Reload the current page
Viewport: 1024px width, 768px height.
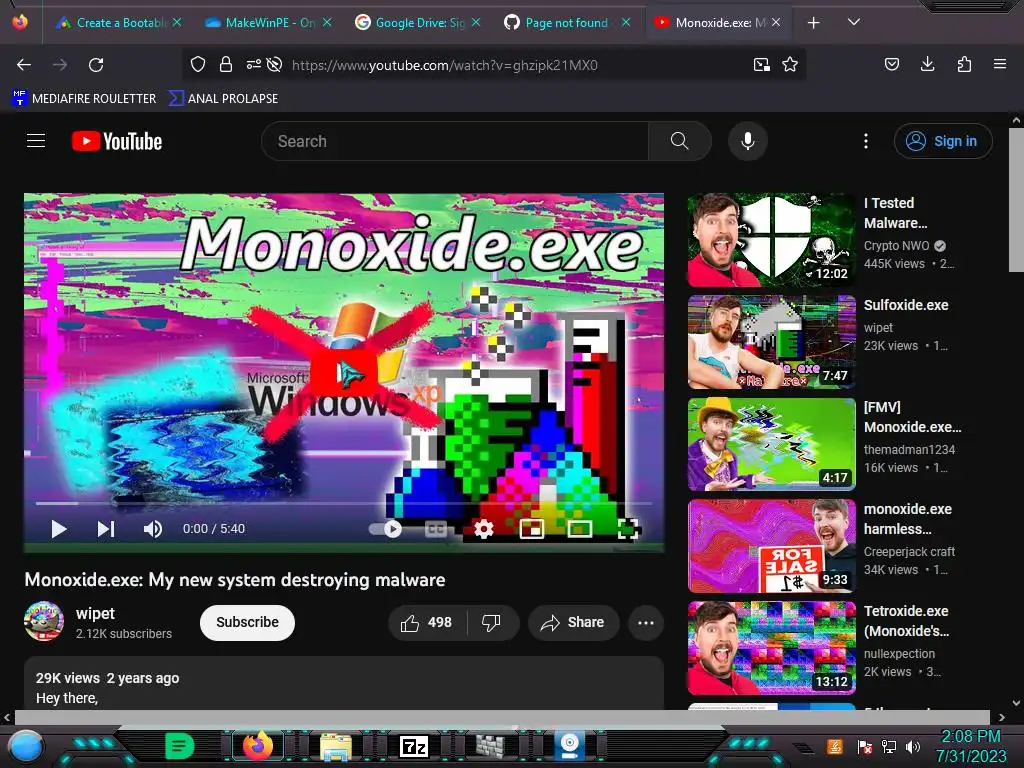click(96, 65)
